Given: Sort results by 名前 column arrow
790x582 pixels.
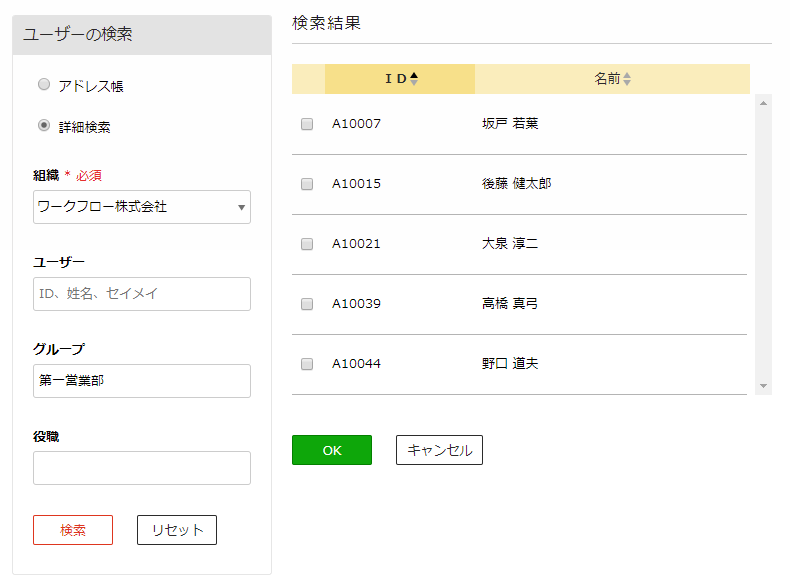Looking at the screenshot, I should pos(627,79).
